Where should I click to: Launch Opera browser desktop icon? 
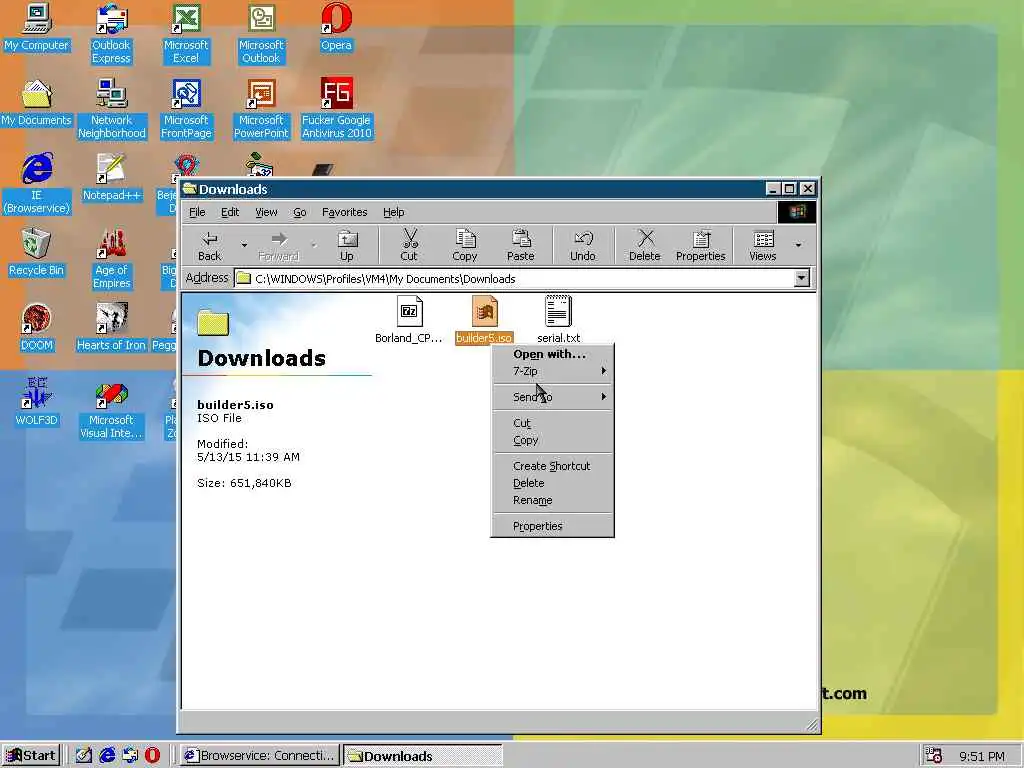coord(336,29)
